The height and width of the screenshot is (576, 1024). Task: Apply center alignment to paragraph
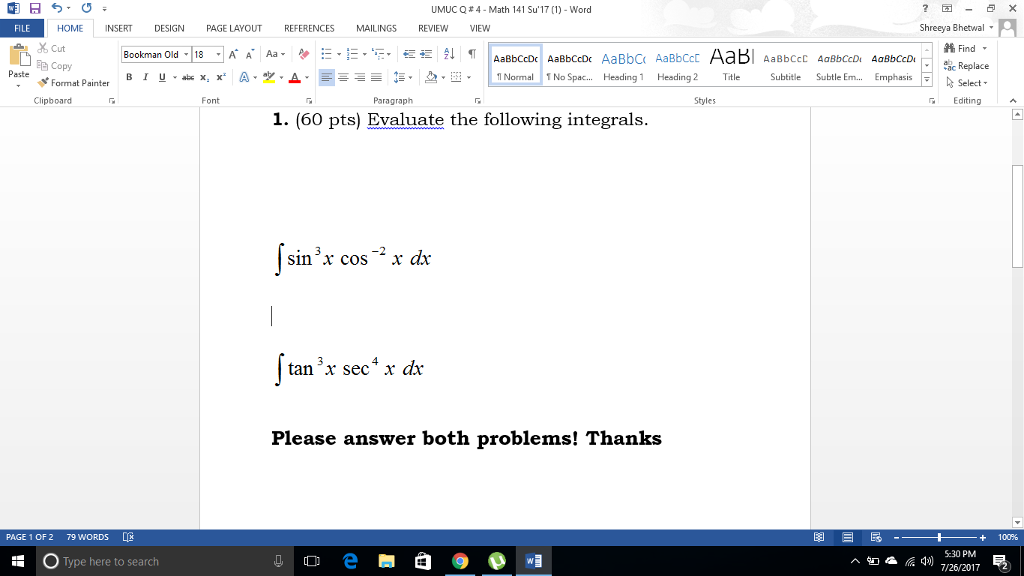pos(343,77)
